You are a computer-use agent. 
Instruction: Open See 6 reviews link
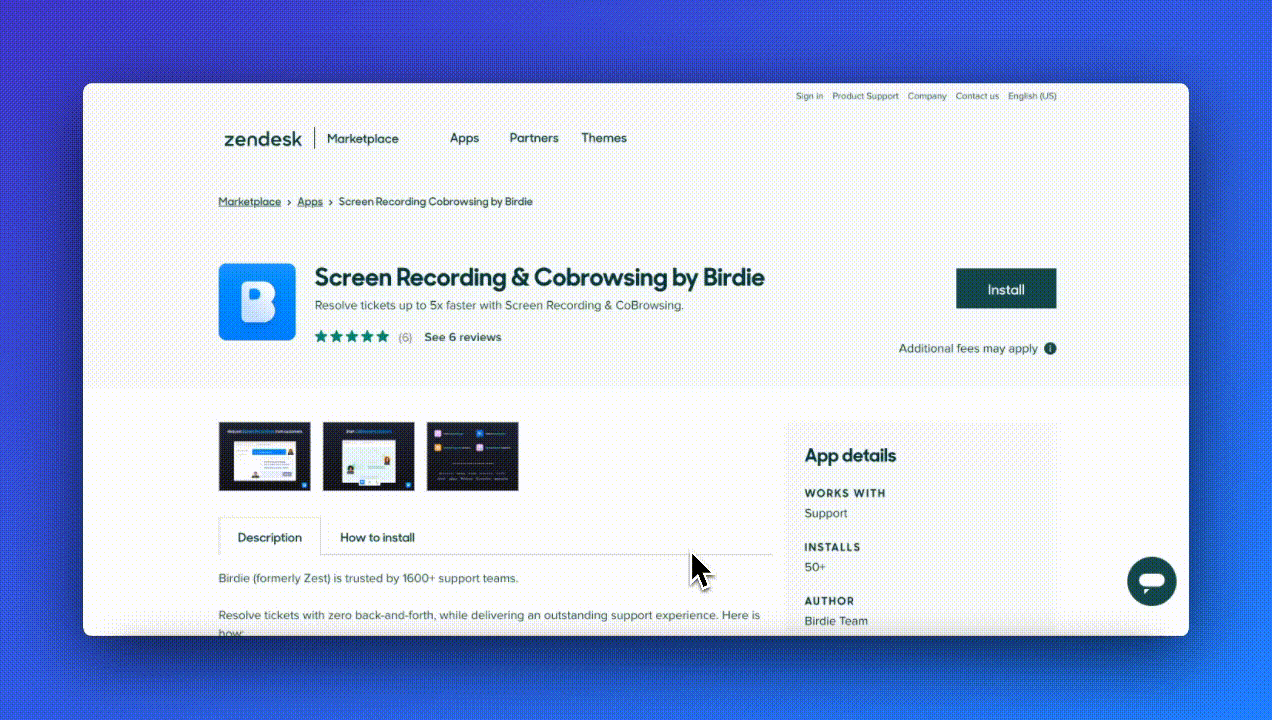462,337
